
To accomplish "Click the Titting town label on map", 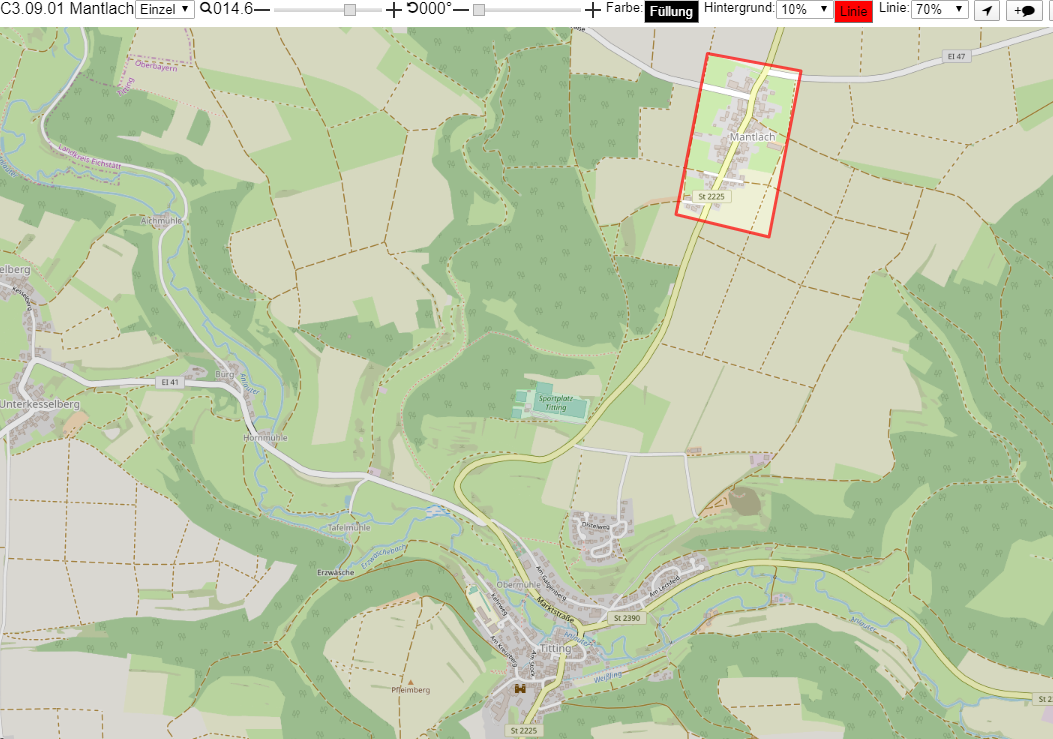I will (x=555, y=648).
